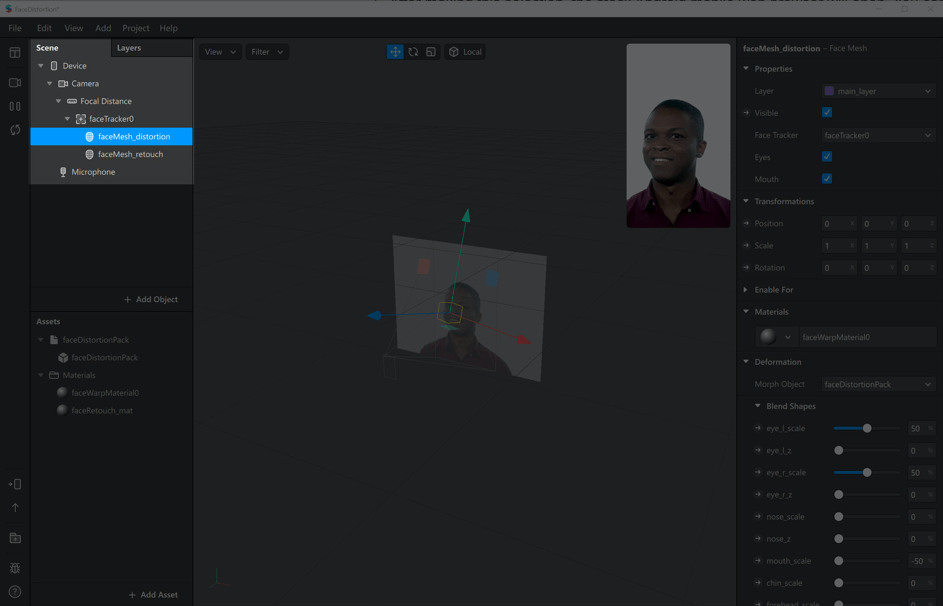The width and height of the screenshot is (943, 606).
Task: Open the material type dropdown arrow
Action: coord(787,337)
